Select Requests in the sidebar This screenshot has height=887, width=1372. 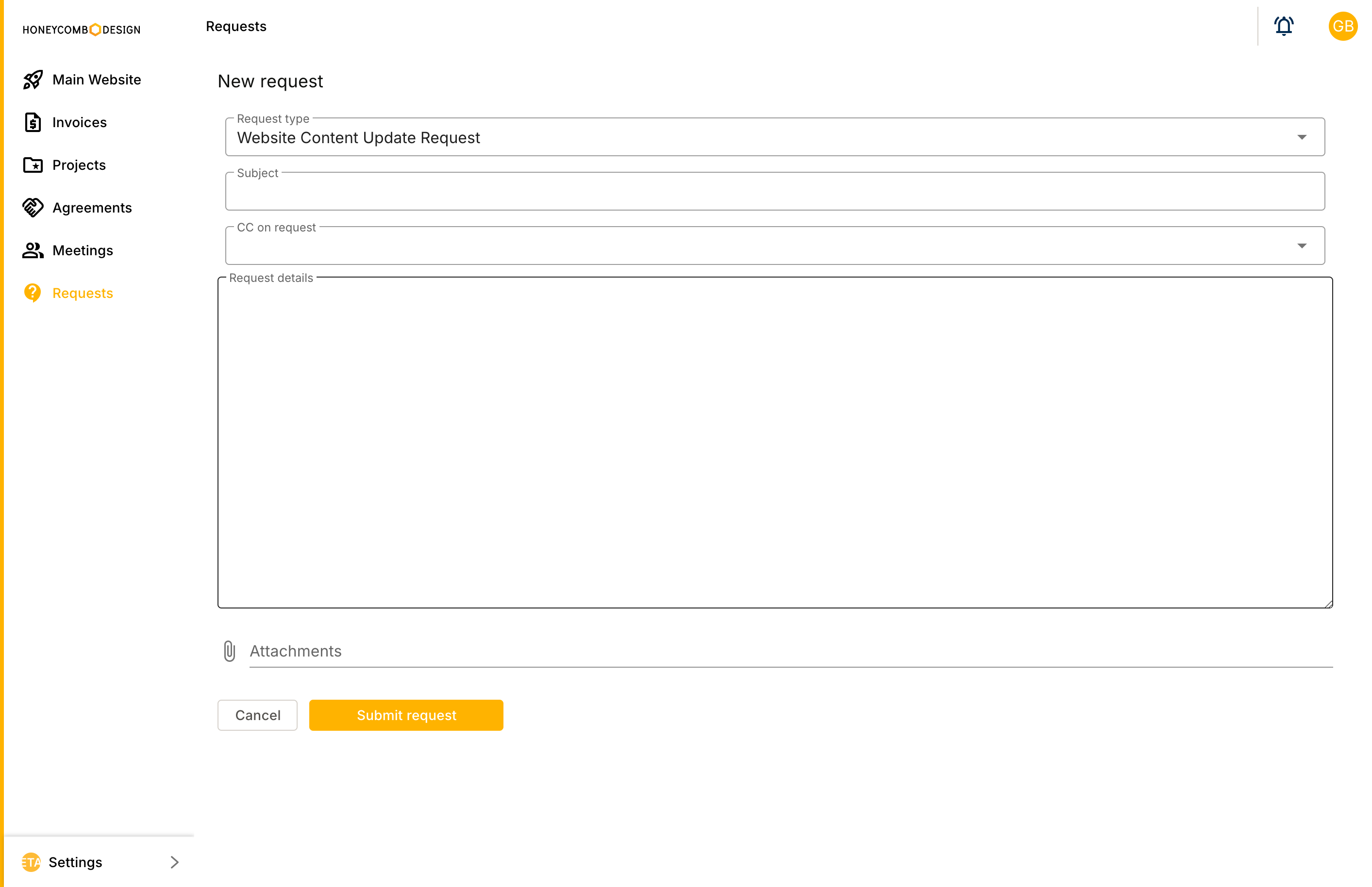(x=83, y=293)
